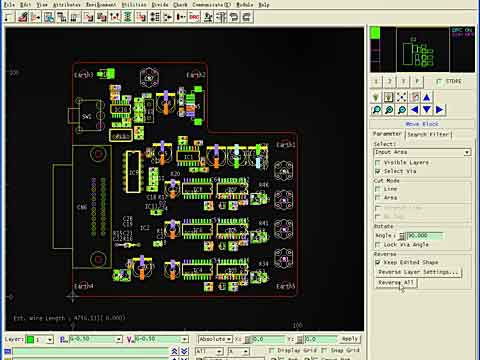Viewport: 480px width, 360px height.
Task: Check the STORE checkbox
Action: click(x=439, y=81)
